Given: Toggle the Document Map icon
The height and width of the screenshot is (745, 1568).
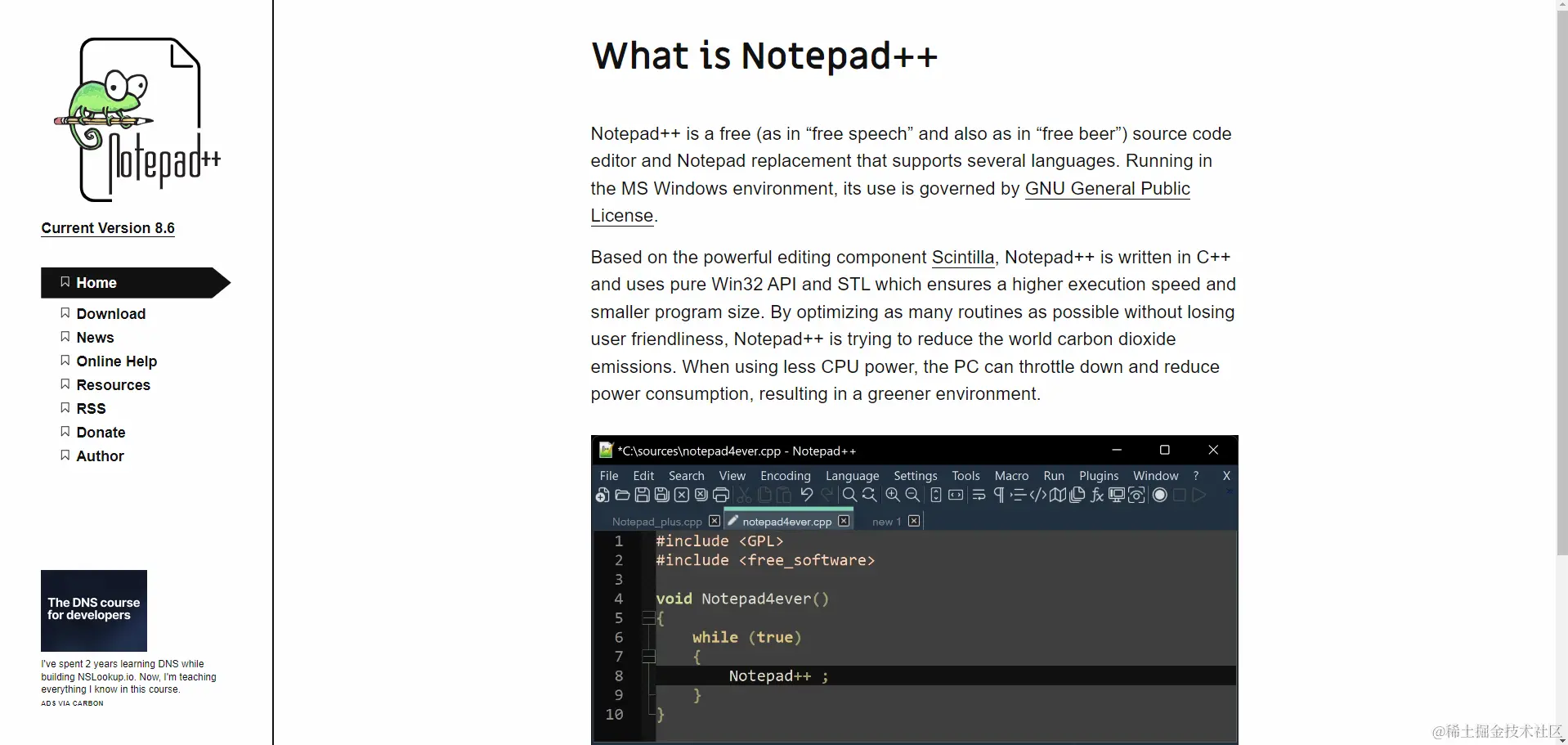Looking at the screenshot, I should [1058, 495].
